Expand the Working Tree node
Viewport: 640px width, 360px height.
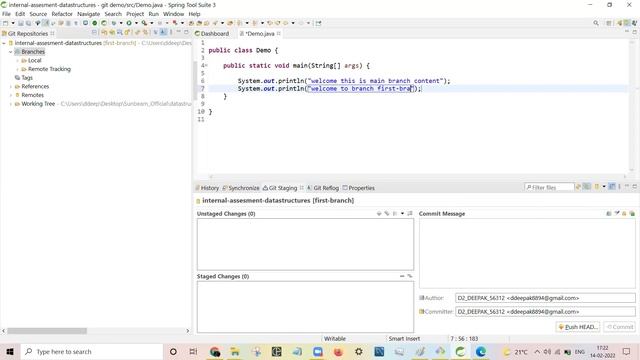pyautogui.click(x=11, y=104)
